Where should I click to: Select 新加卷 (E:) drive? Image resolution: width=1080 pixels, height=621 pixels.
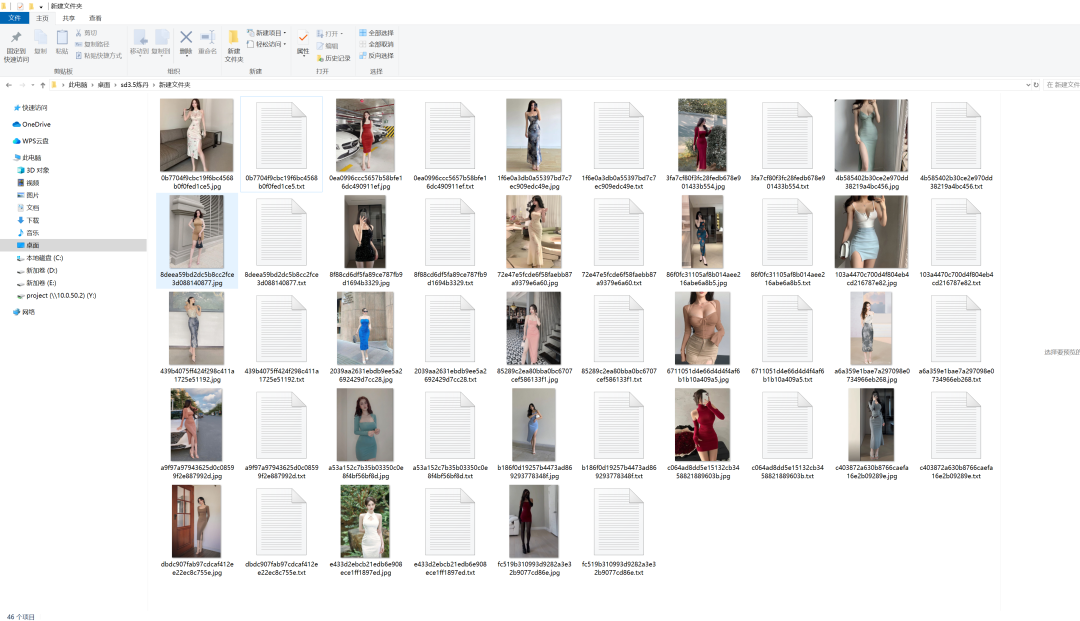(x=41, y=283)
